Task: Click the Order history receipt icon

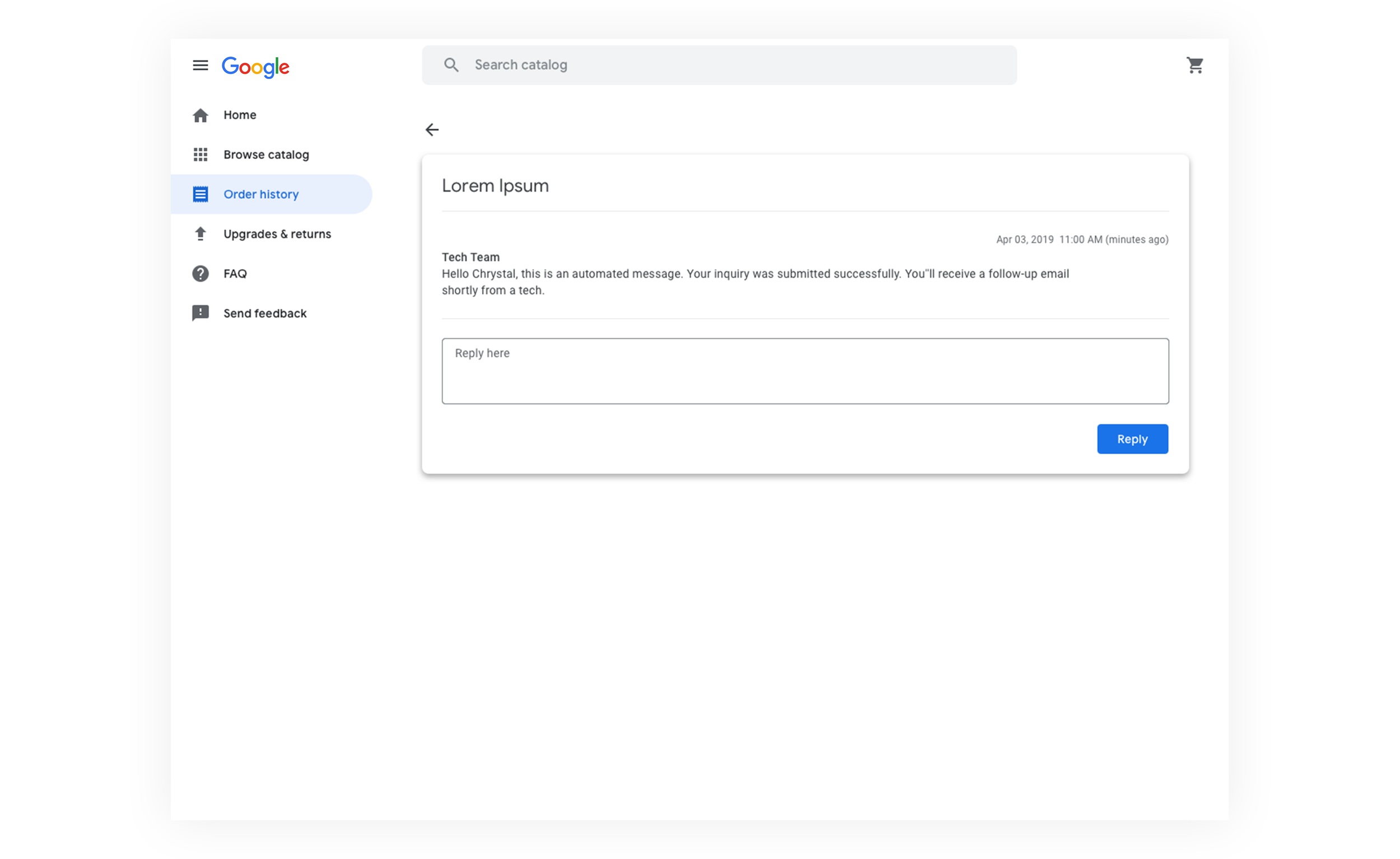Action: coord(200,194)
